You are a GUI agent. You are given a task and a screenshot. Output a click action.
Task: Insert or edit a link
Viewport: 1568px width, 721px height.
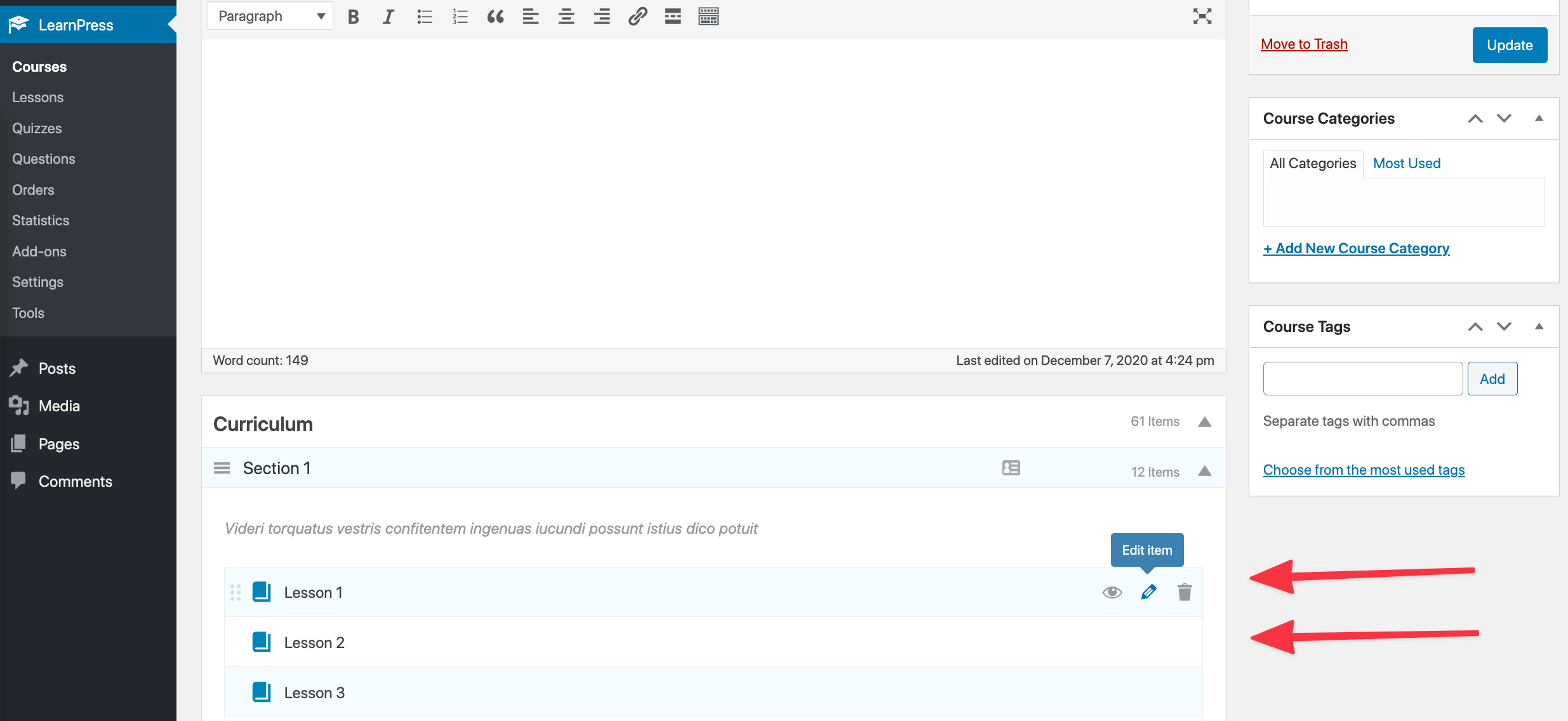coord(637,17)
